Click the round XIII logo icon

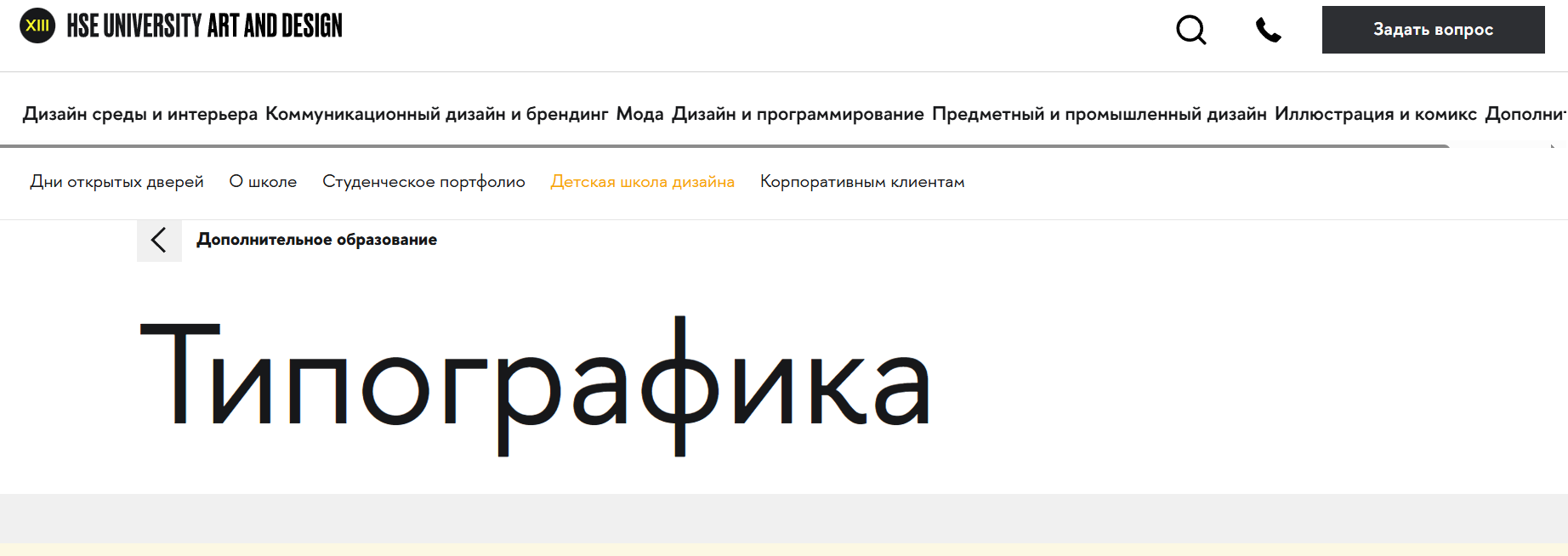(37, 26)
